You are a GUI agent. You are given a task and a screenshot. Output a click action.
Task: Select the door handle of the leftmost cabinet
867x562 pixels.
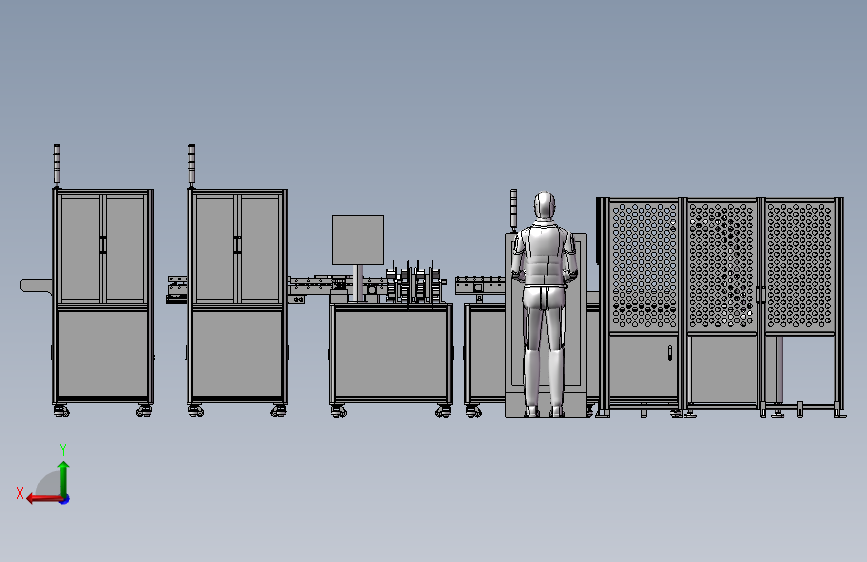(x=103, y=244)
